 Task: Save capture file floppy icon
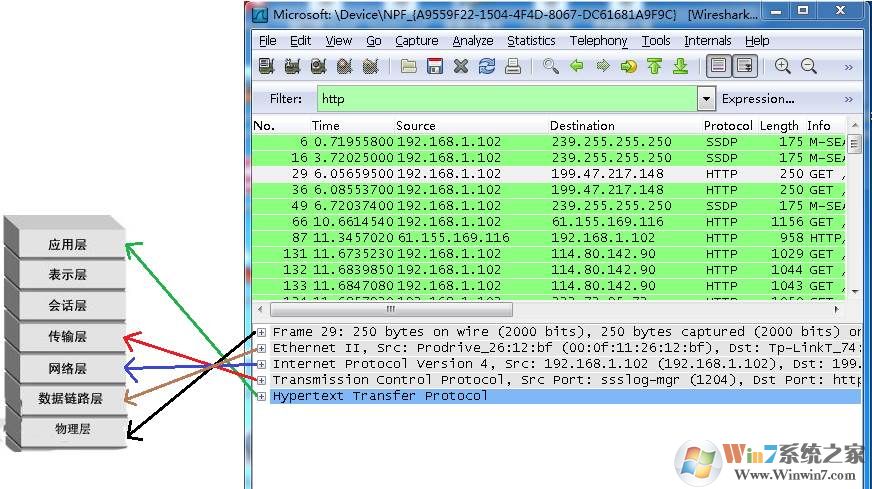pyautogui.click(x=435, y=67)
